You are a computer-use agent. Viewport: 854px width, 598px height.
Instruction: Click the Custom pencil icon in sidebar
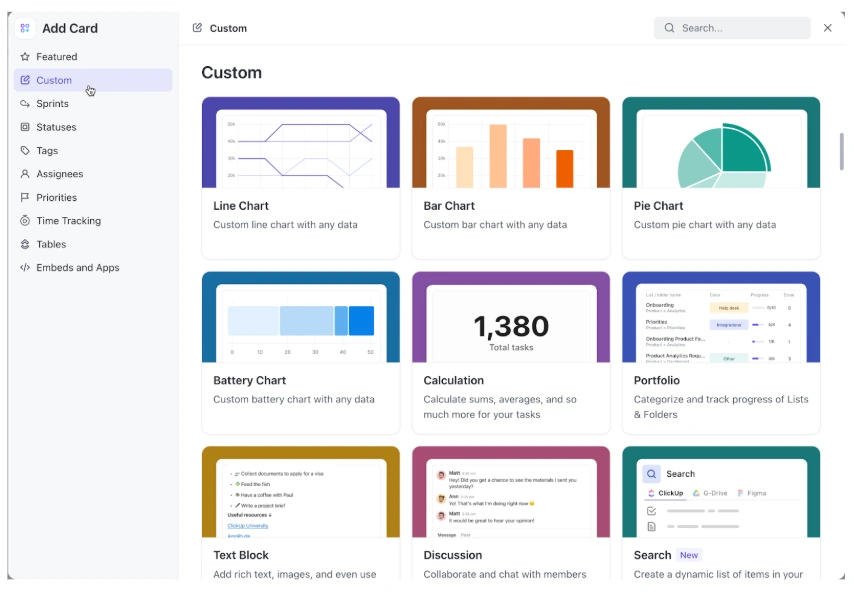25,80
